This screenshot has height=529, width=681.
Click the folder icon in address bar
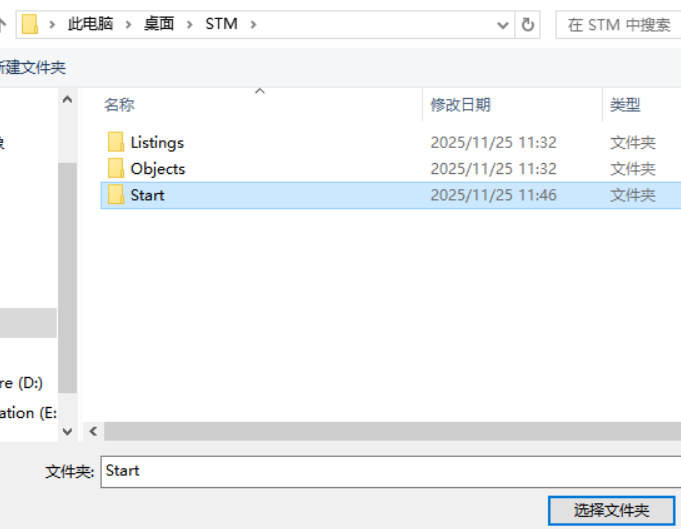coord(30,24)
